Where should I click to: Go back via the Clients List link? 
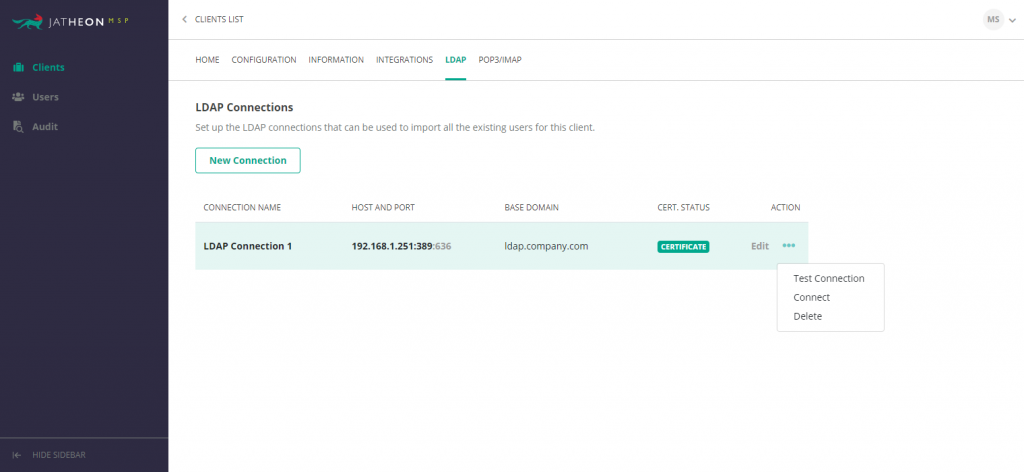pos(219,20)
